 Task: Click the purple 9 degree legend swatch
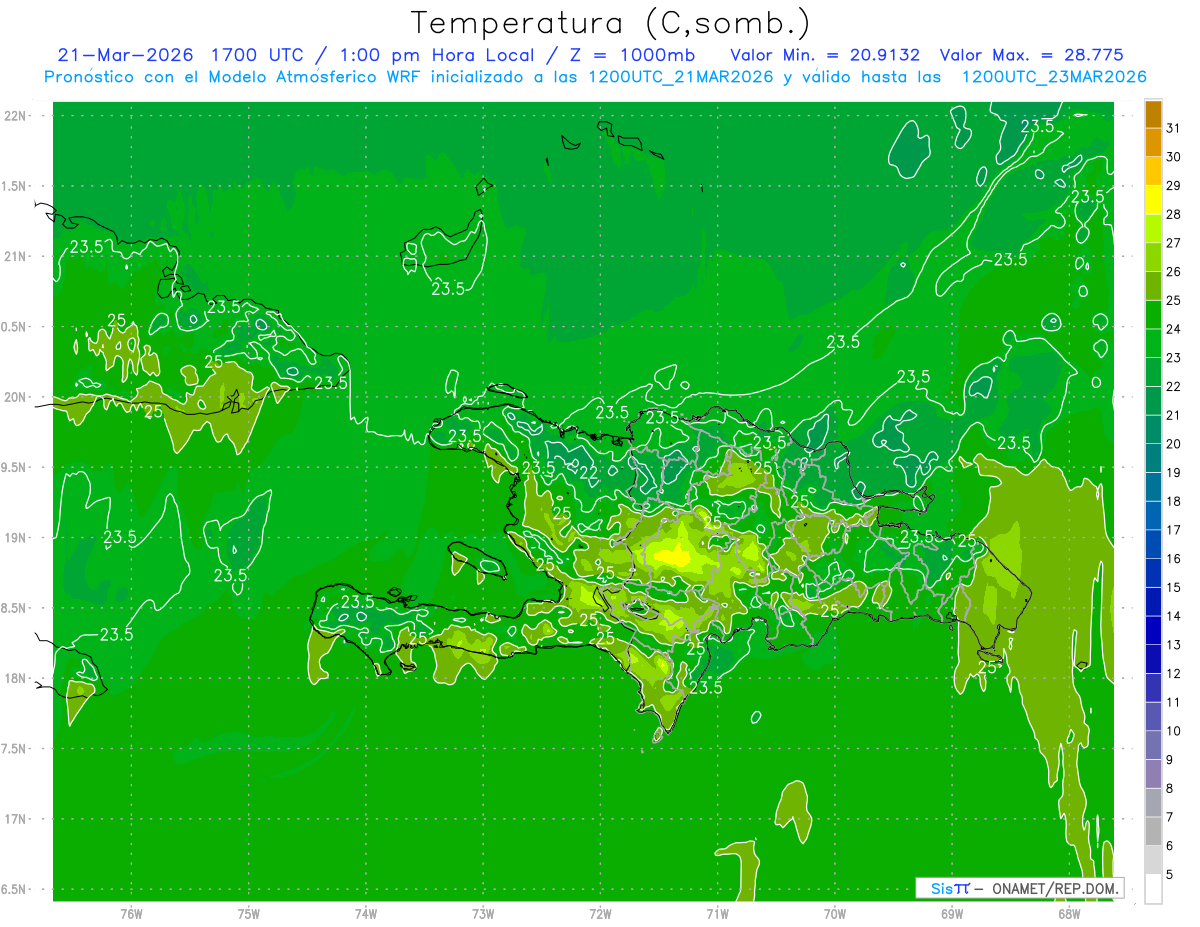pos(1153,774)
